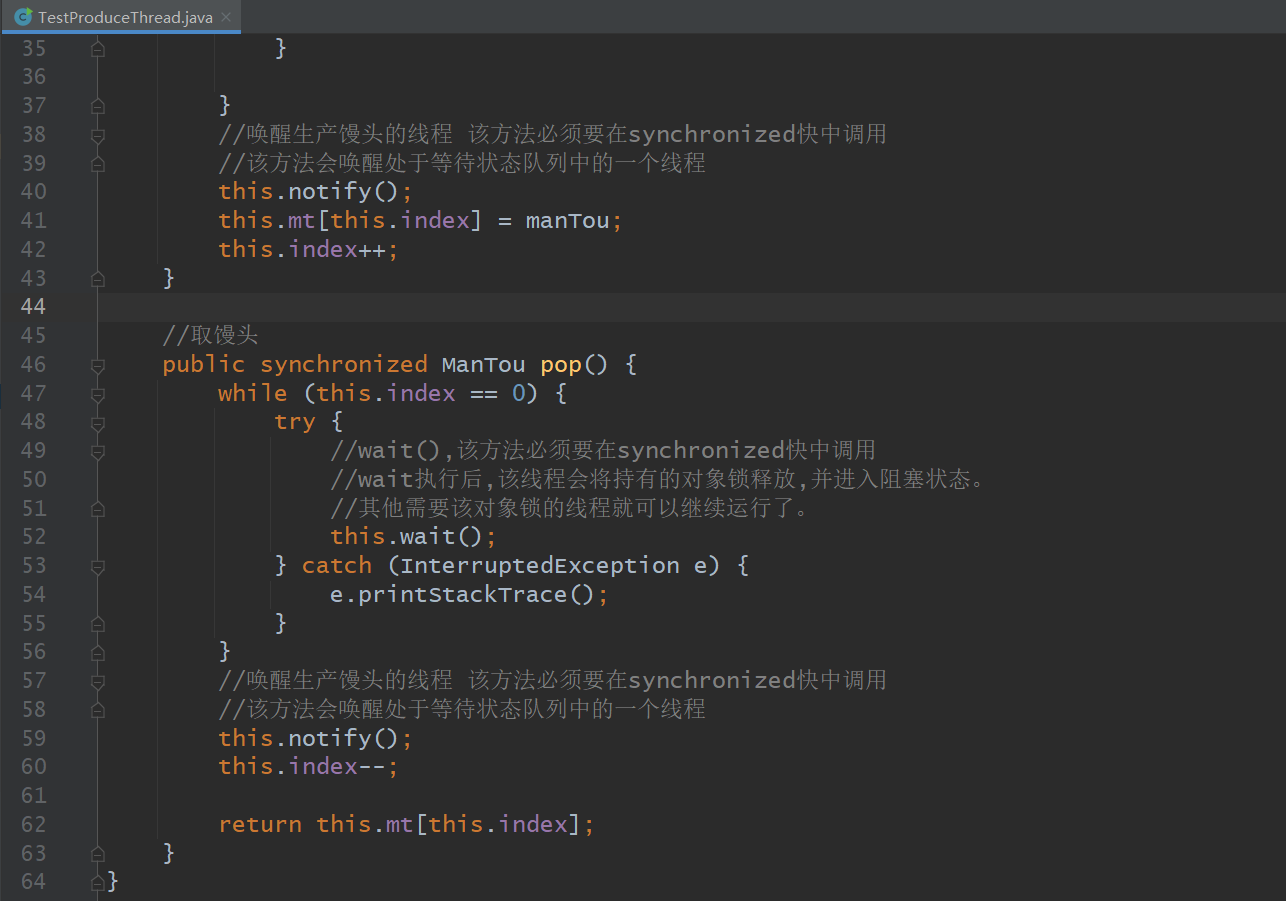This screenshot has width=1286, height=901.
Task: Click line number 62 in the gutter
Action: click(x=33, y=825)
